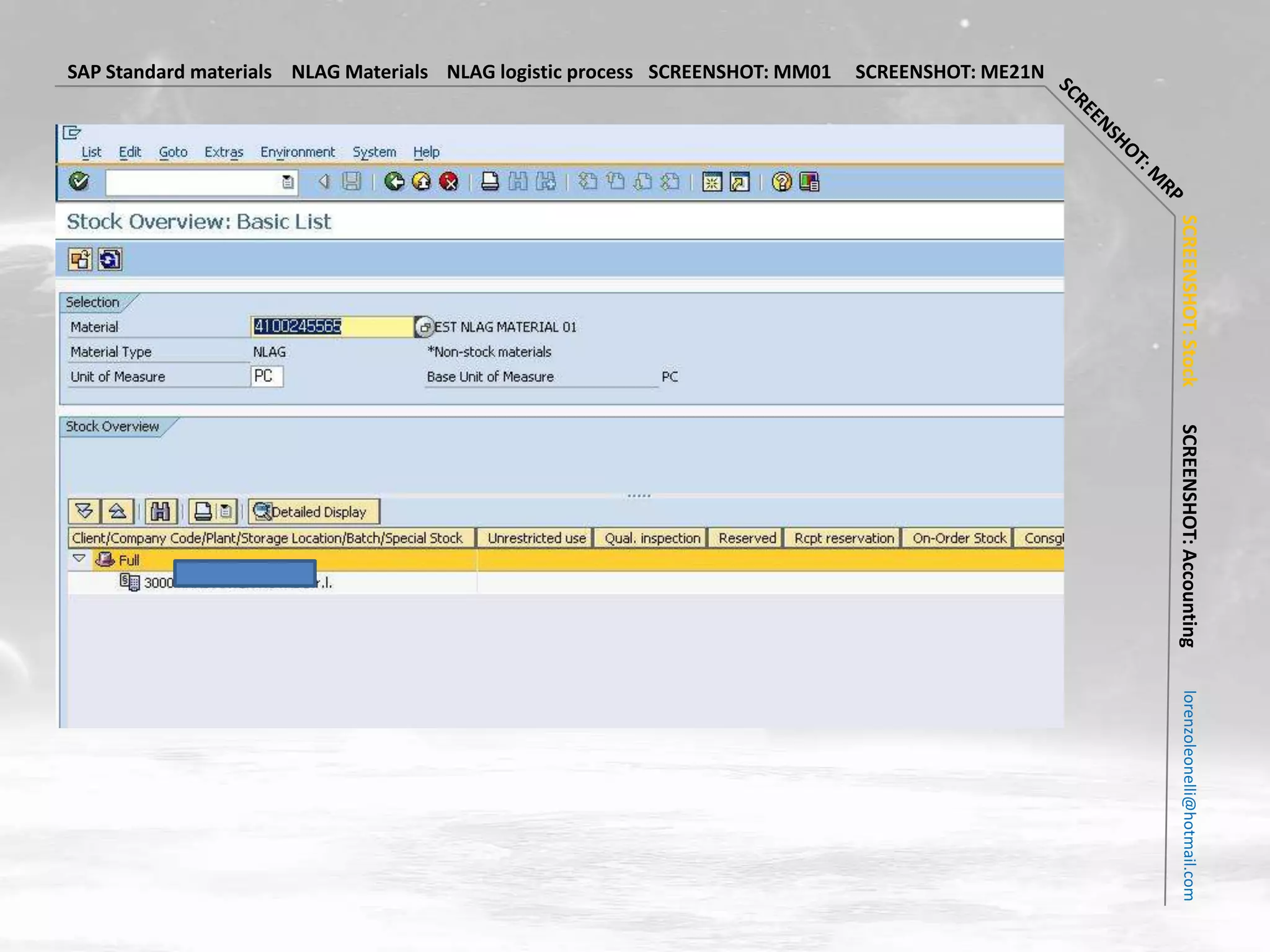Screen dimensions: 1270x952
Task: Click the green checkmark Enter icon
Action: click(79, 182)
